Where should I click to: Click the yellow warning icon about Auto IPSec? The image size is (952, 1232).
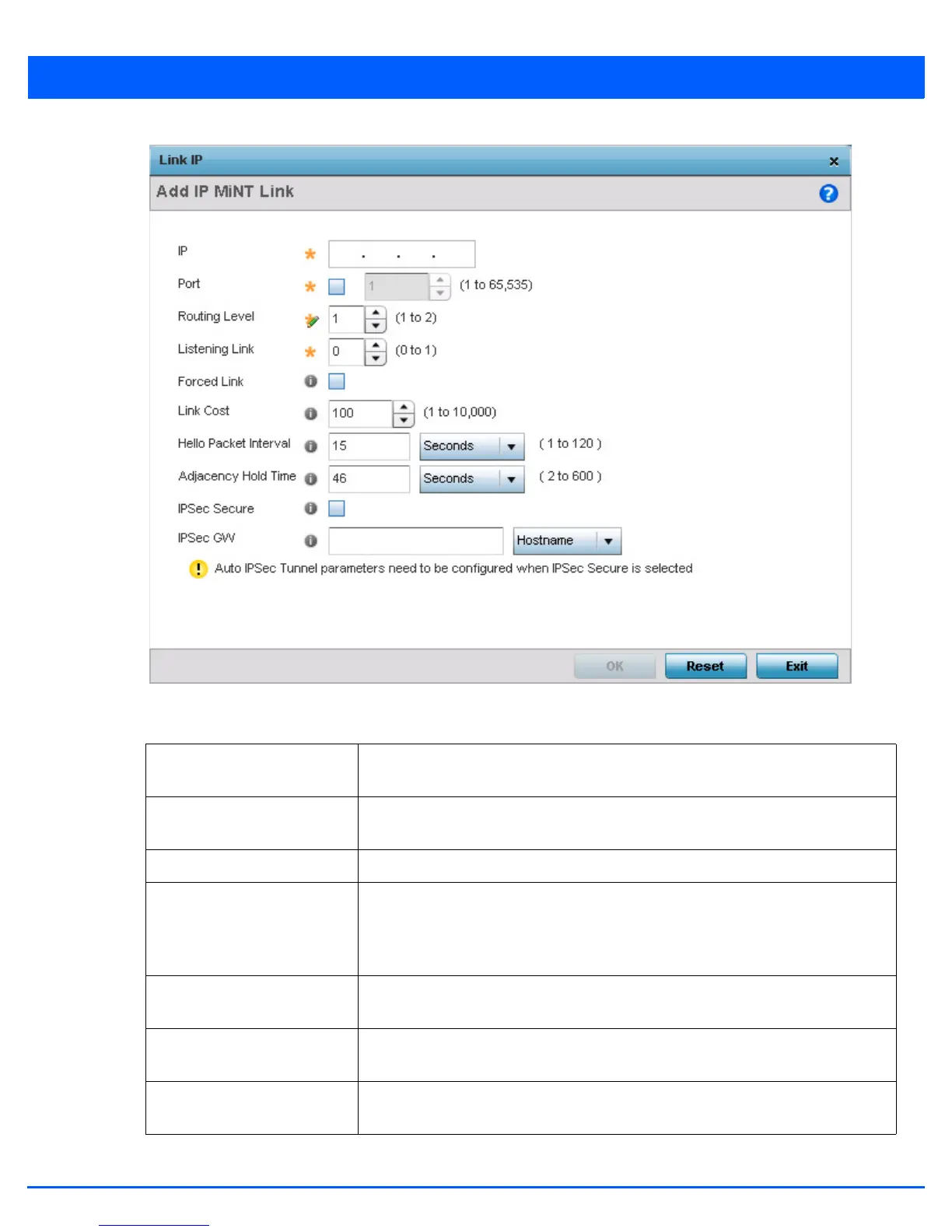pyautogui.click(x=198, y=569)
